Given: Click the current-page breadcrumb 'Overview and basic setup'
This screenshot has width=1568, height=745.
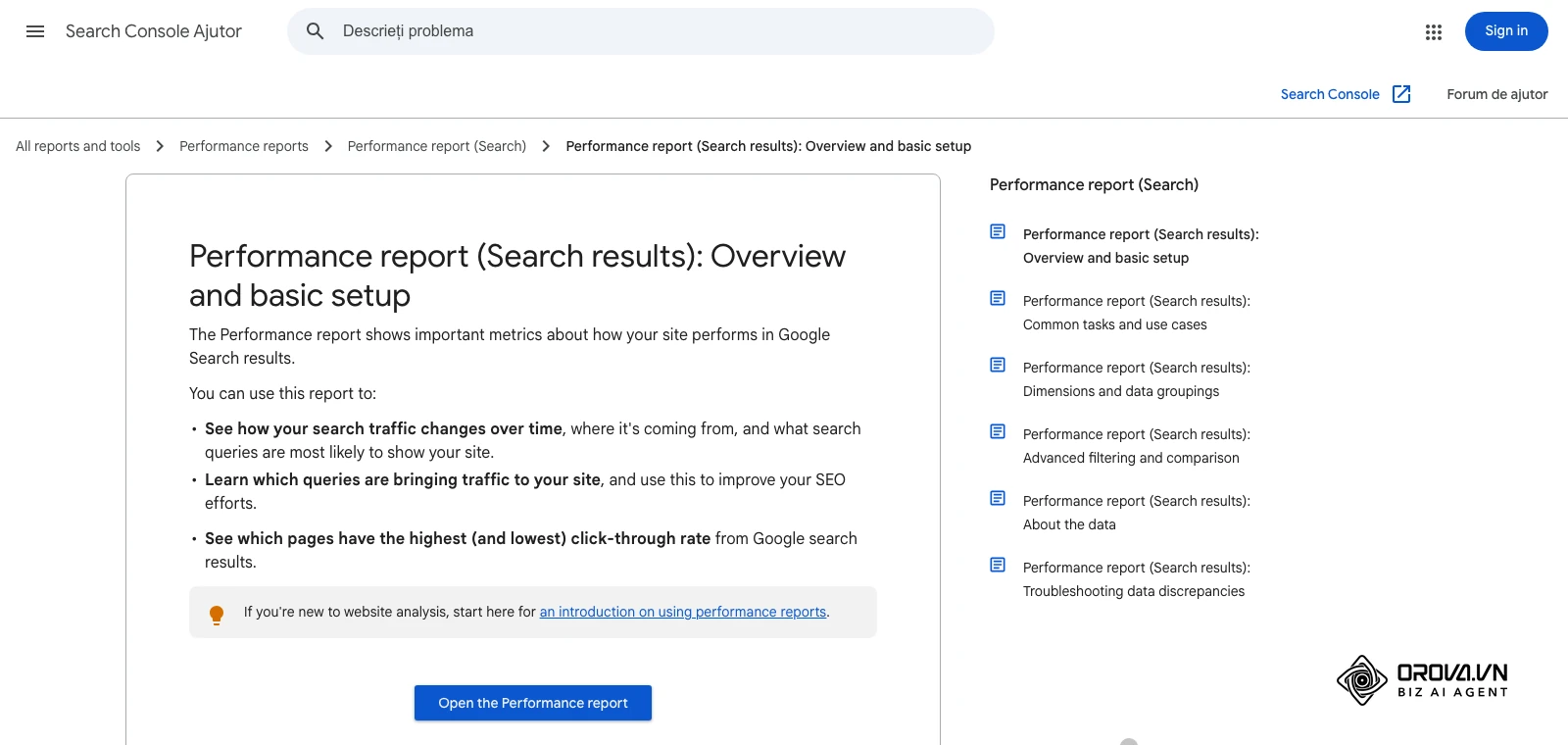Looking at the screenshot, I should [768, 146].
